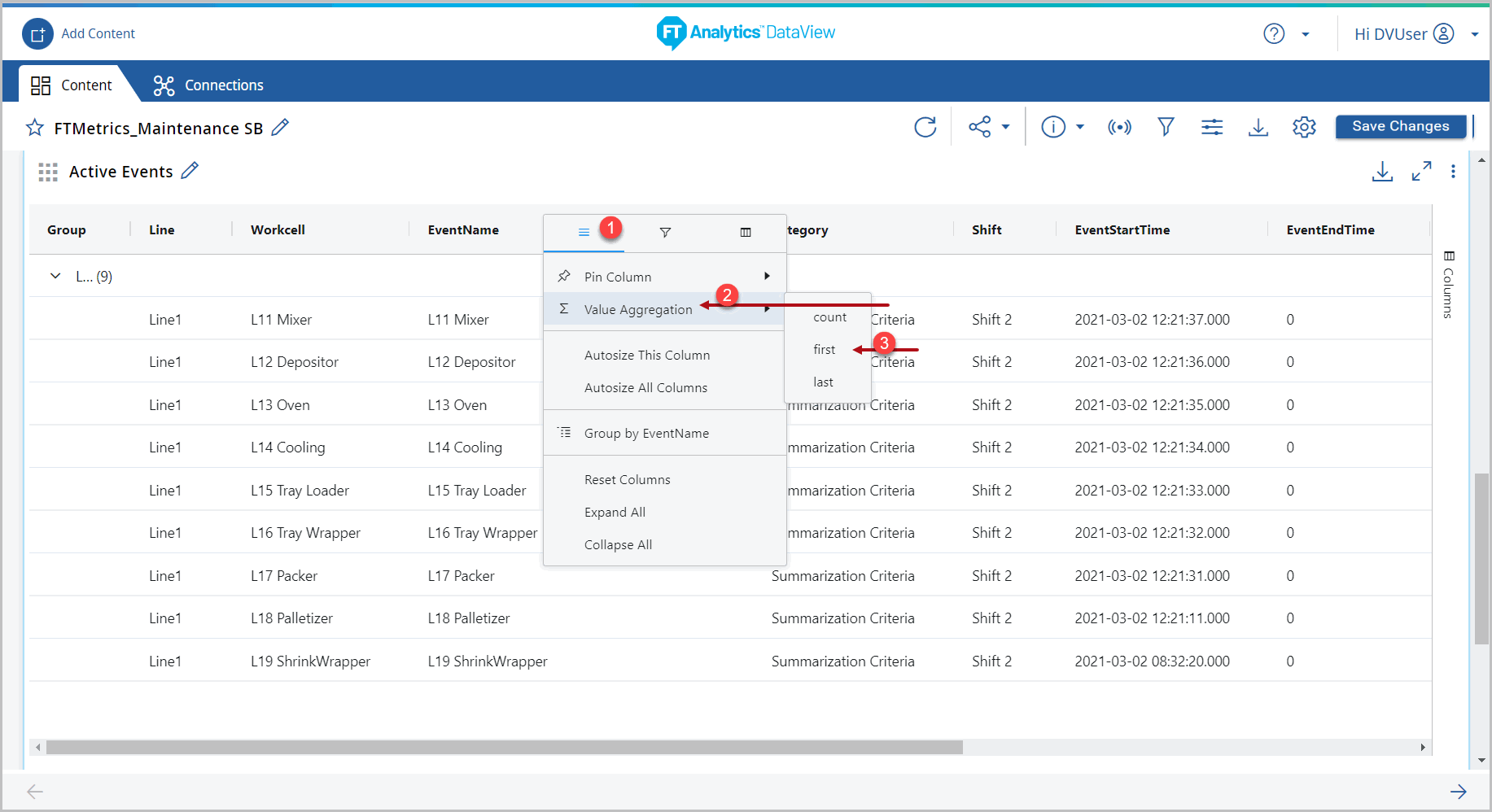
Task: Click the L19 ShrinkWrapper EventName cell
Action: [488, 661]
